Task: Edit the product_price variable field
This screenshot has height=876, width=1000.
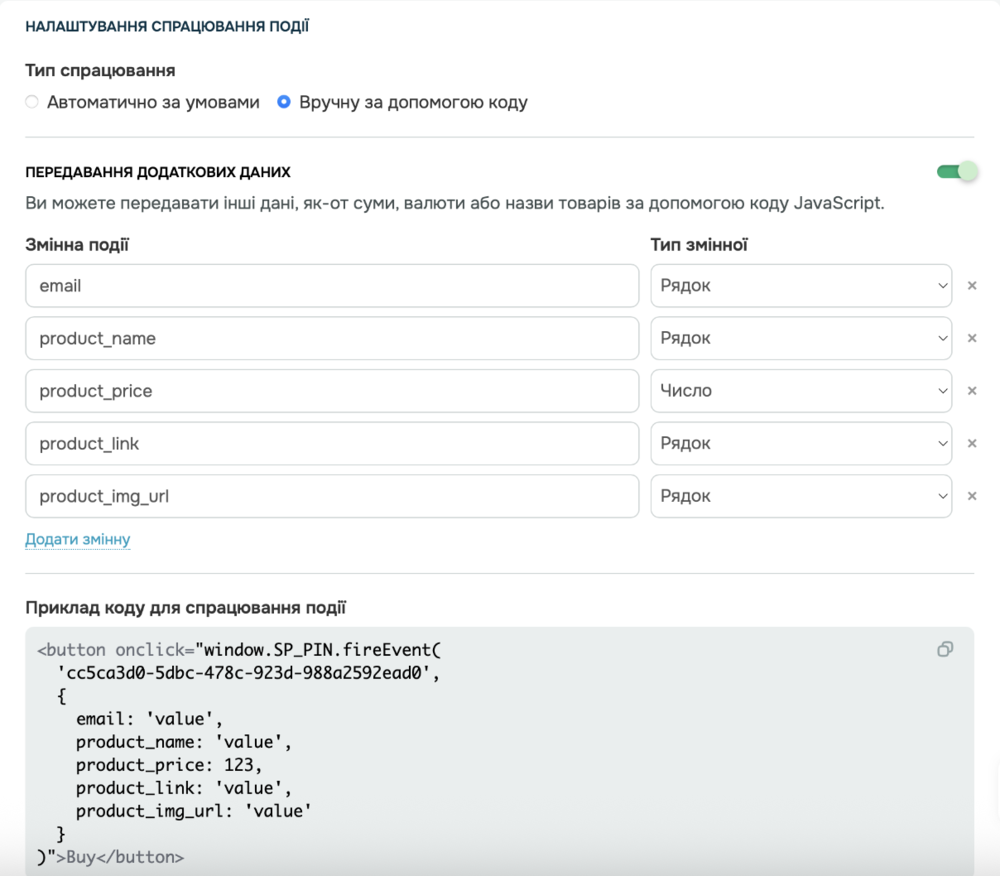Action: [332, 391]
